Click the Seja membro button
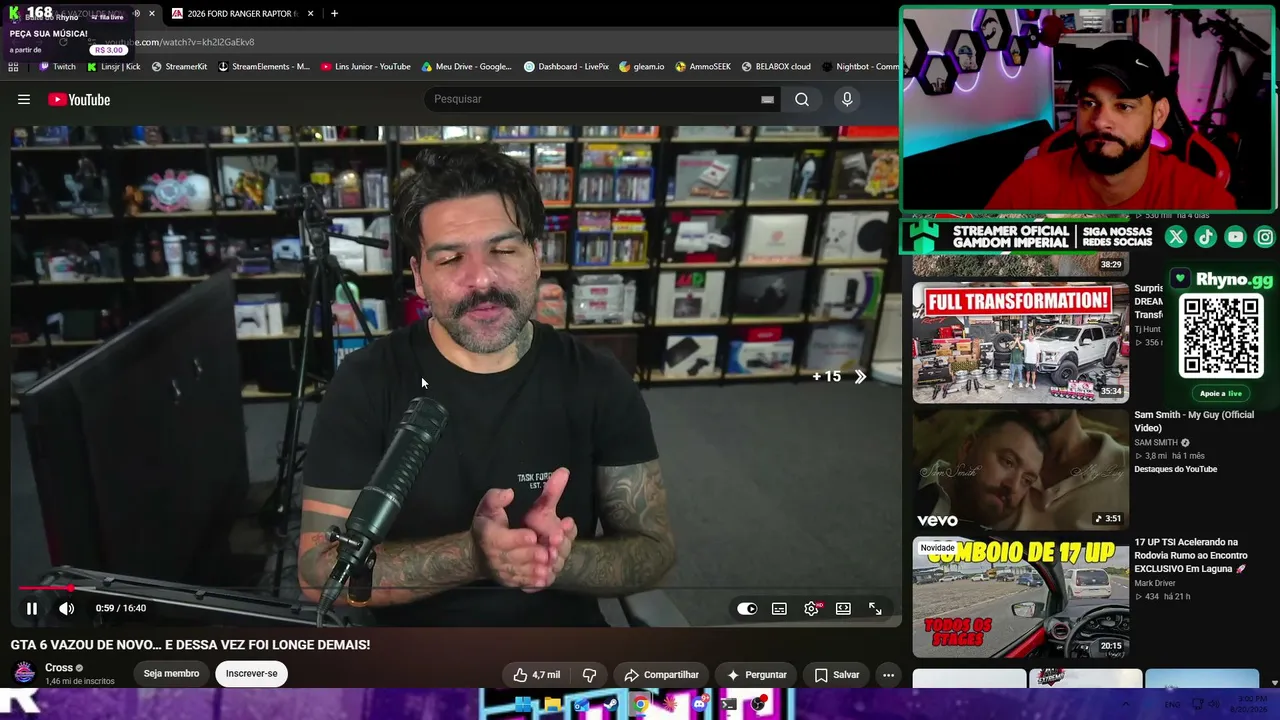Viewport: 1280px width, 720px height. pyautogui.click(x=171, y=674)
